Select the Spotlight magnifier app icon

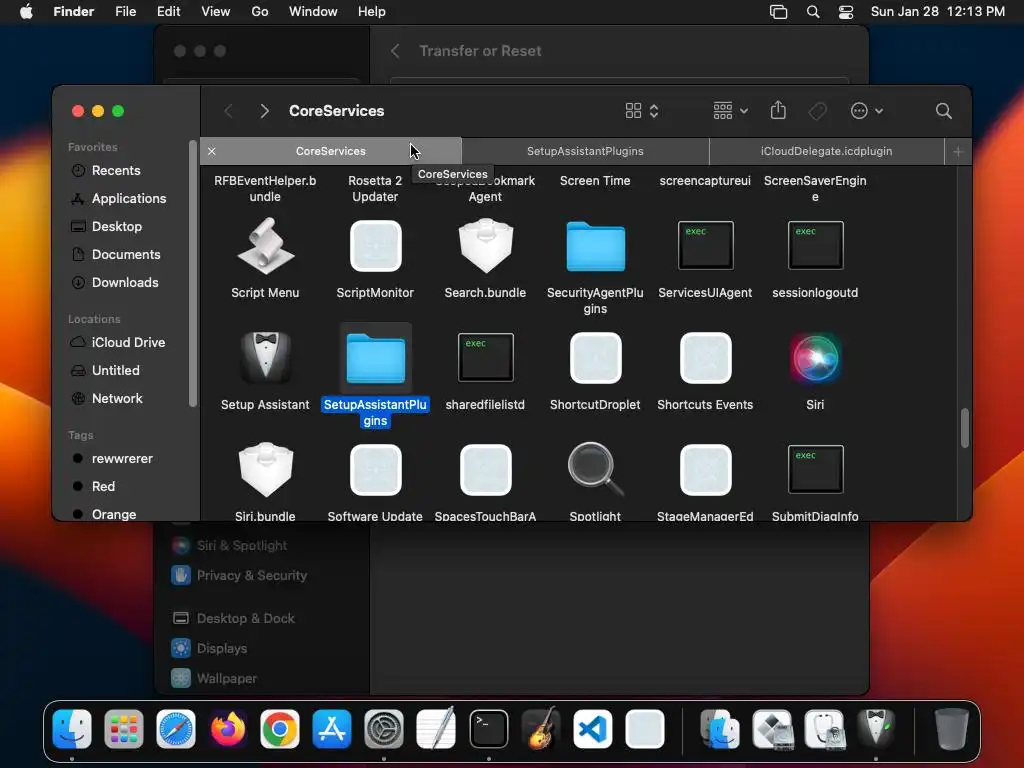[x=595, y=469]
